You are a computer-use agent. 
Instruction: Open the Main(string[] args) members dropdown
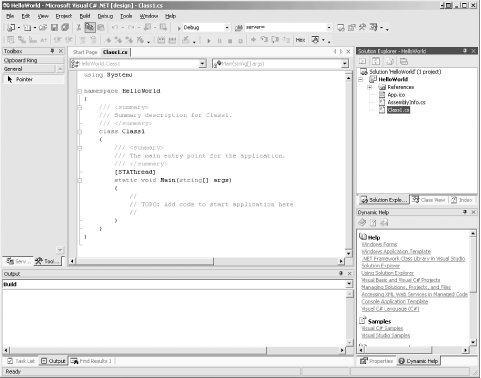345,64
